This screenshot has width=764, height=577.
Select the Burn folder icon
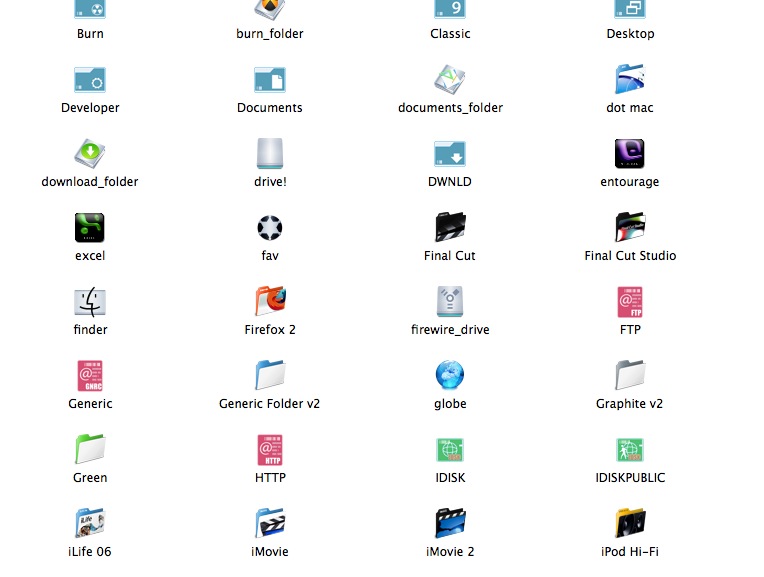90,9
